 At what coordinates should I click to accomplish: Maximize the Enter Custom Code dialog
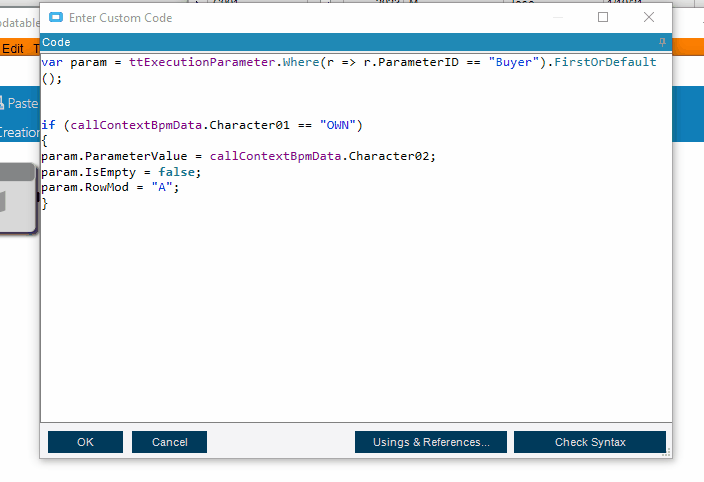[603, 17]
